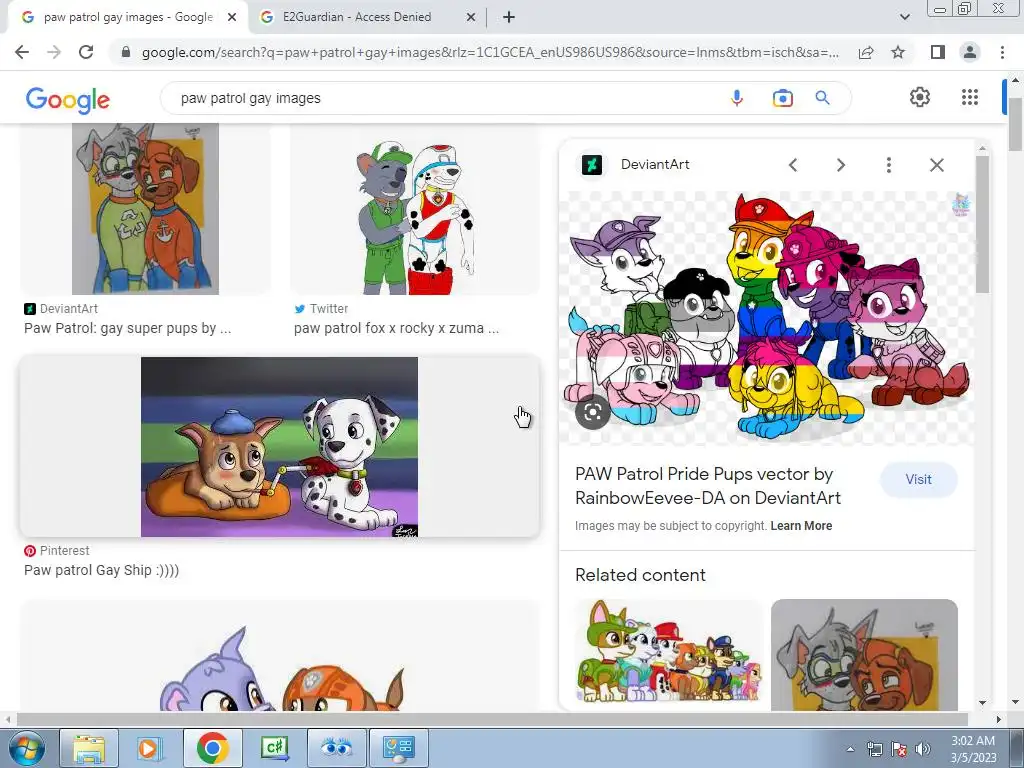Search by image camera icon
This screenshot has width=1024, height=768.
tap(782, 98)
